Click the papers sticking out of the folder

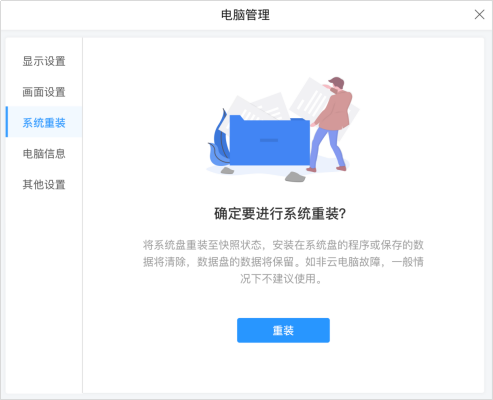(x=260, y=107)
